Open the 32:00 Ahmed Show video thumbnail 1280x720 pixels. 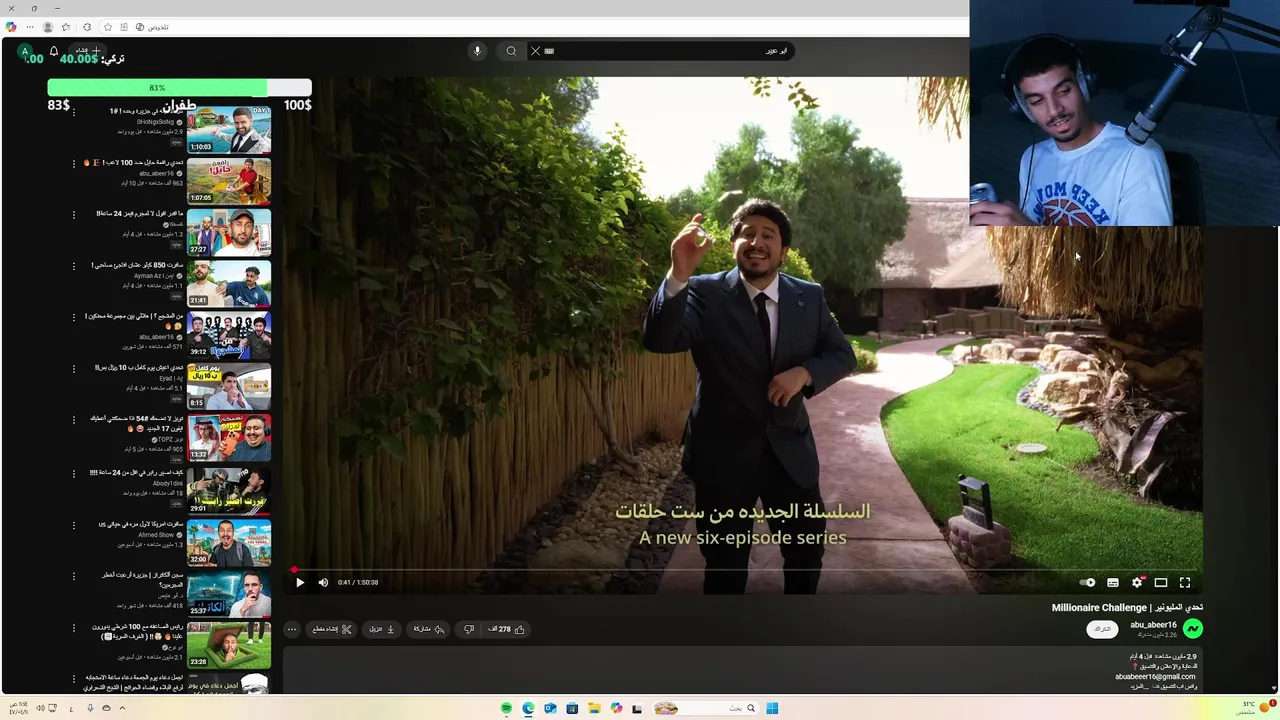click(x=228, y=541)
